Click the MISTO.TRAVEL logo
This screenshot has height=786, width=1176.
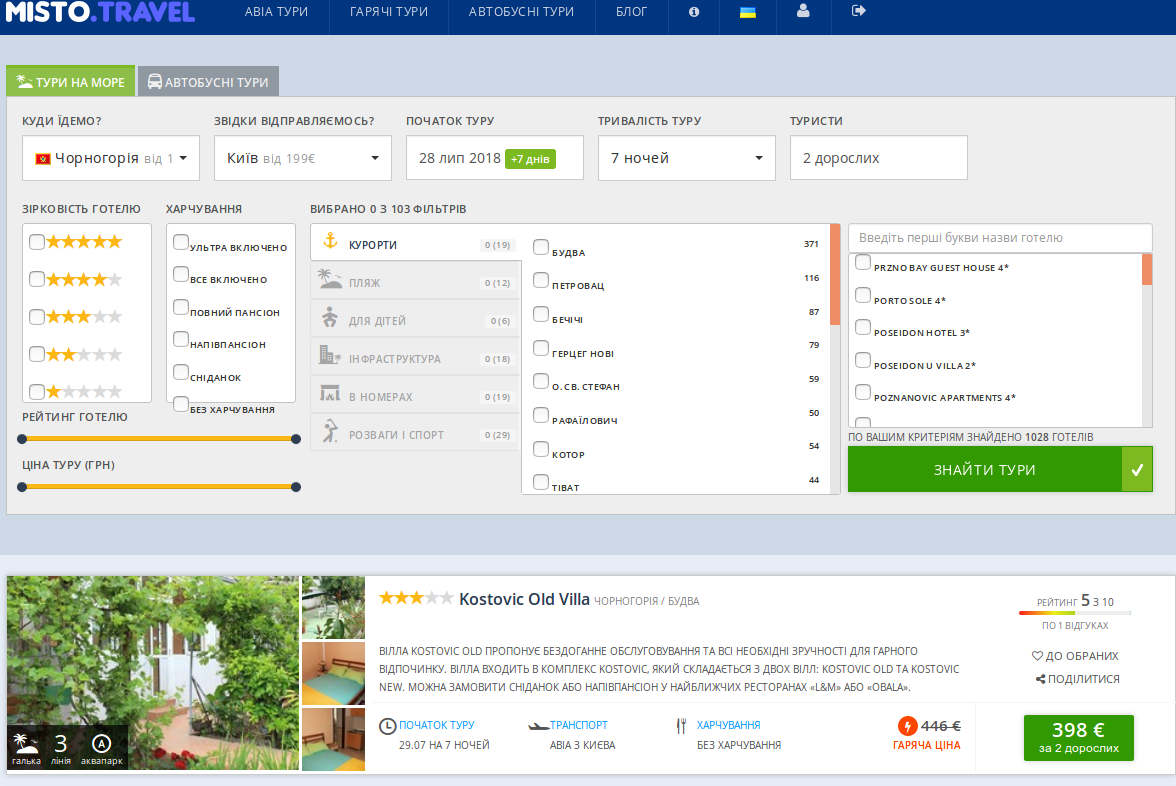[100, 12]
